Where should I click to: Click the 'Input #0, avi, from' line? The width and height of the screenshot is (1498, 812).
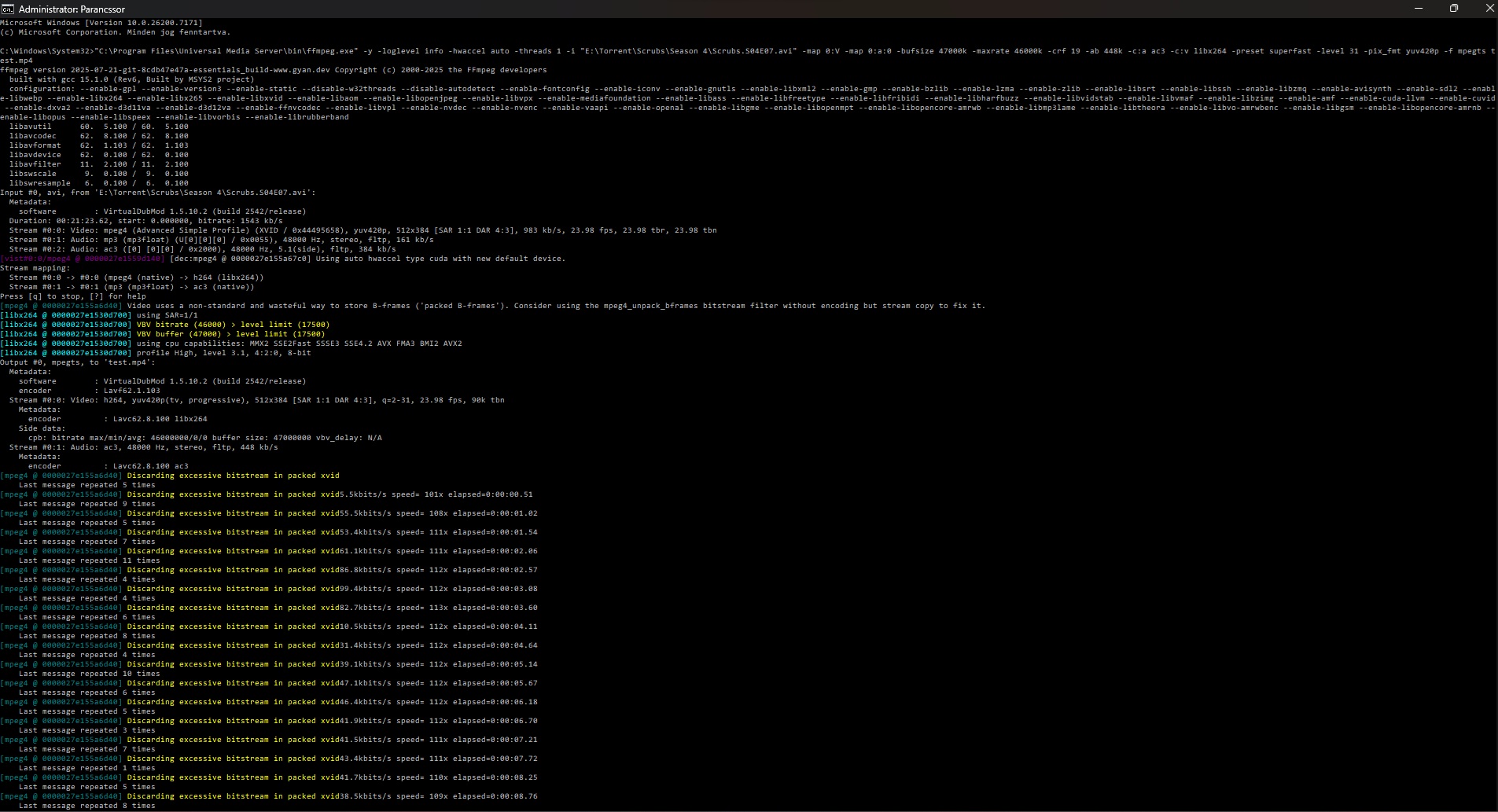[158, 193]
